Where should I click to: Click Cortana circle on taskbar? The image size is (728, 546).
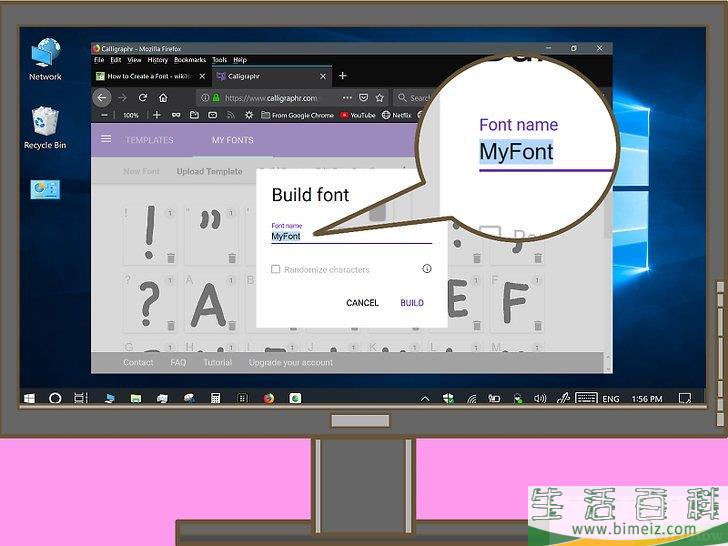55,398
